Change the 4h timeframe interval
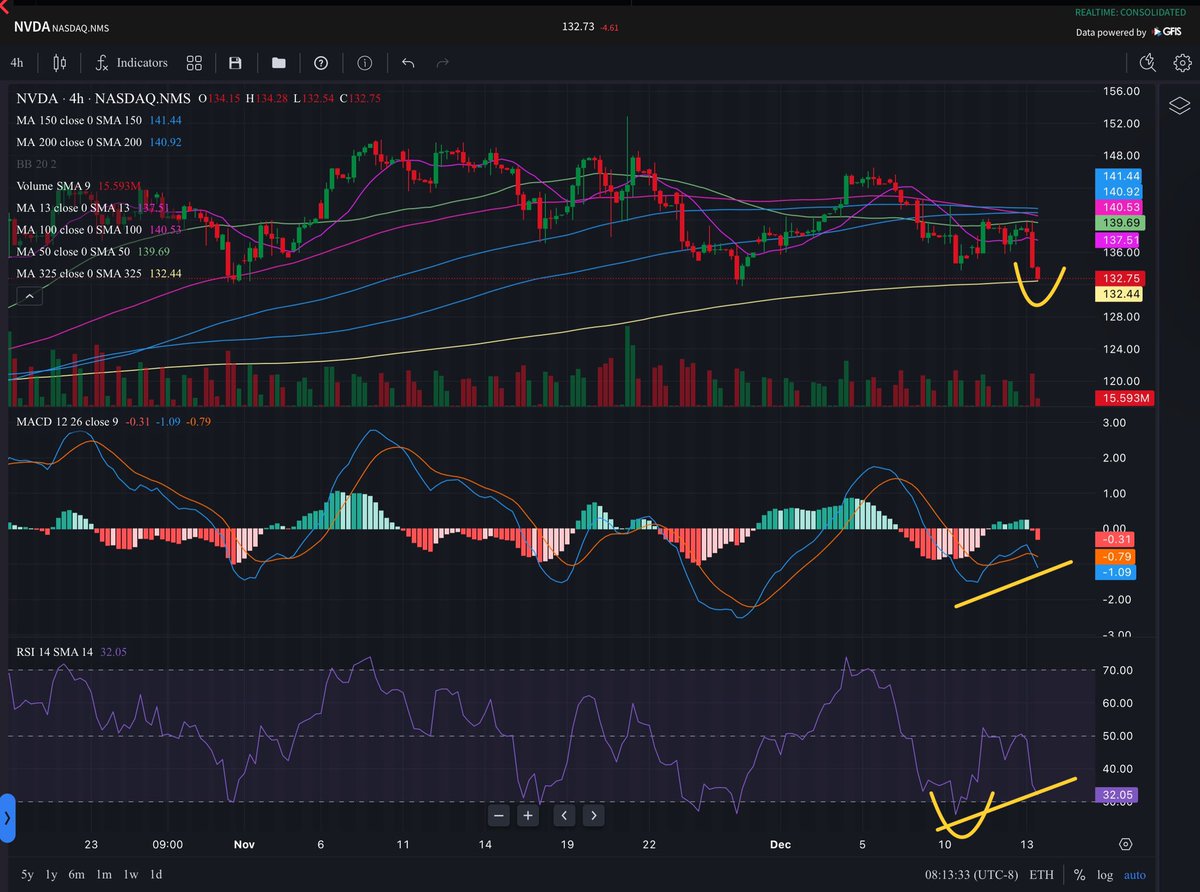1200x892 pixels. (17, 63)
